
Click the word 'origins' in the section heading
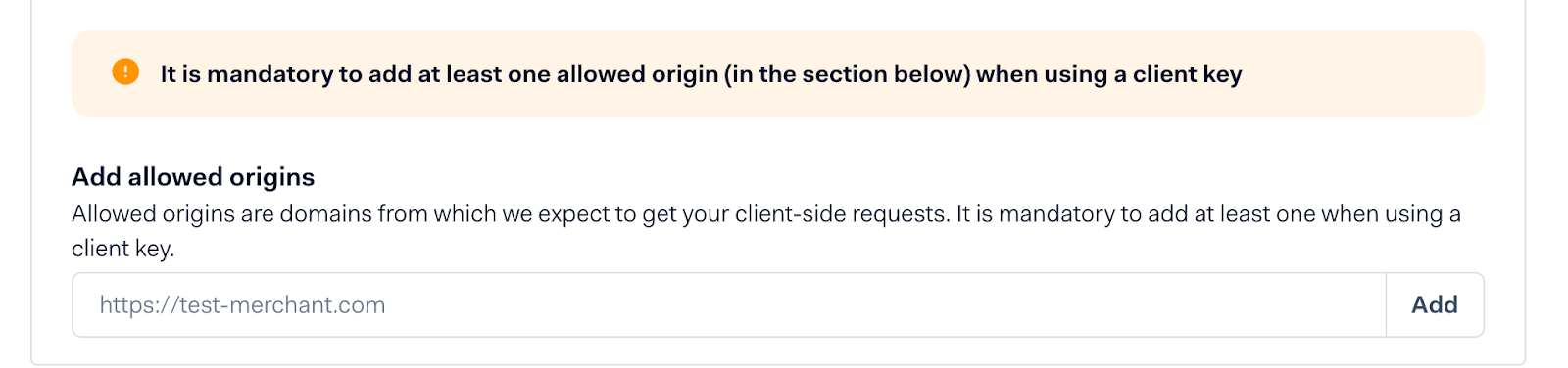point(271,178)
